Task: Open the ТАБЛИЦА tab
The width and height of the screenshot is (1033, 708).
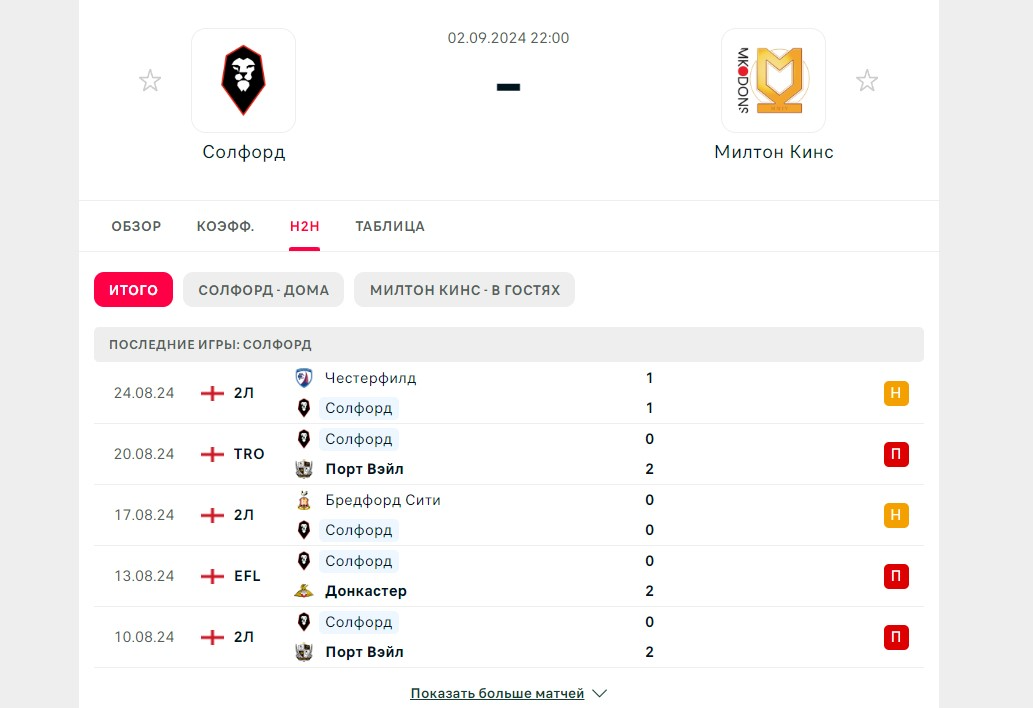Action: click(x=390, y=226)
